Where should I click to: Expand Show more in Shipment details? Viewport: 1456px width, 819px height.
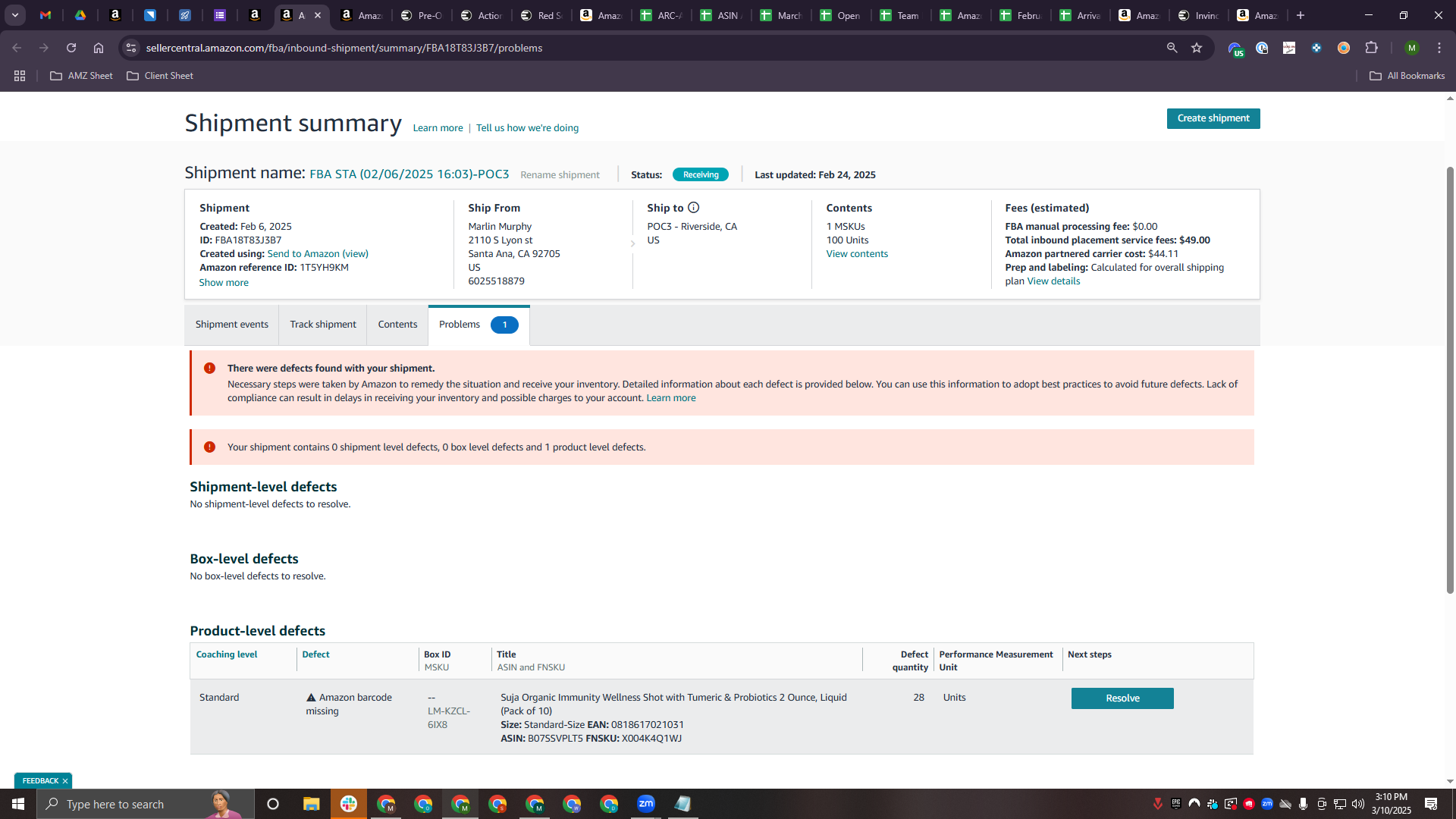pyautogui.click(x=224, y=283)
